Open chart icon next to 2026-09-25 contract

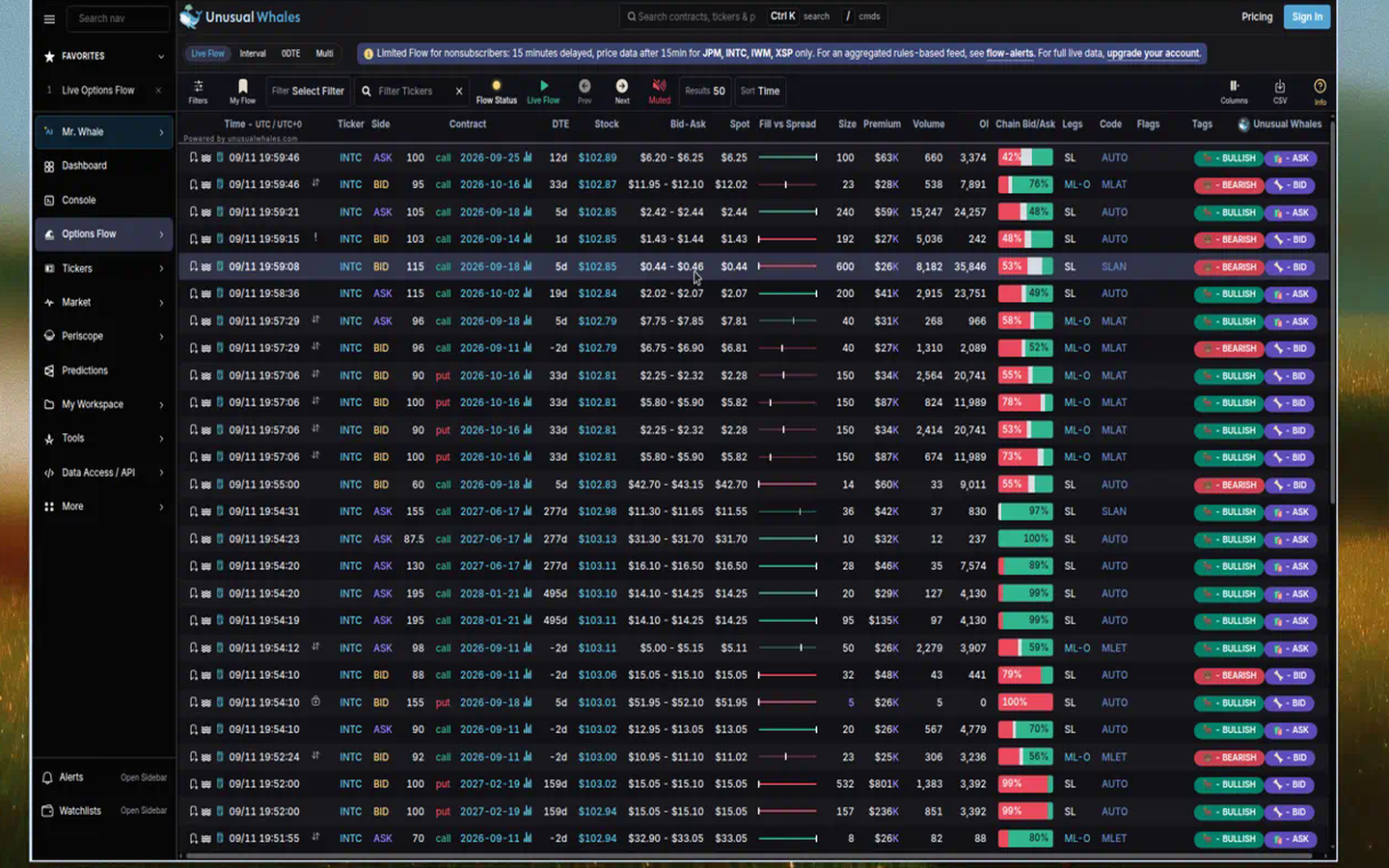[527, 157]
